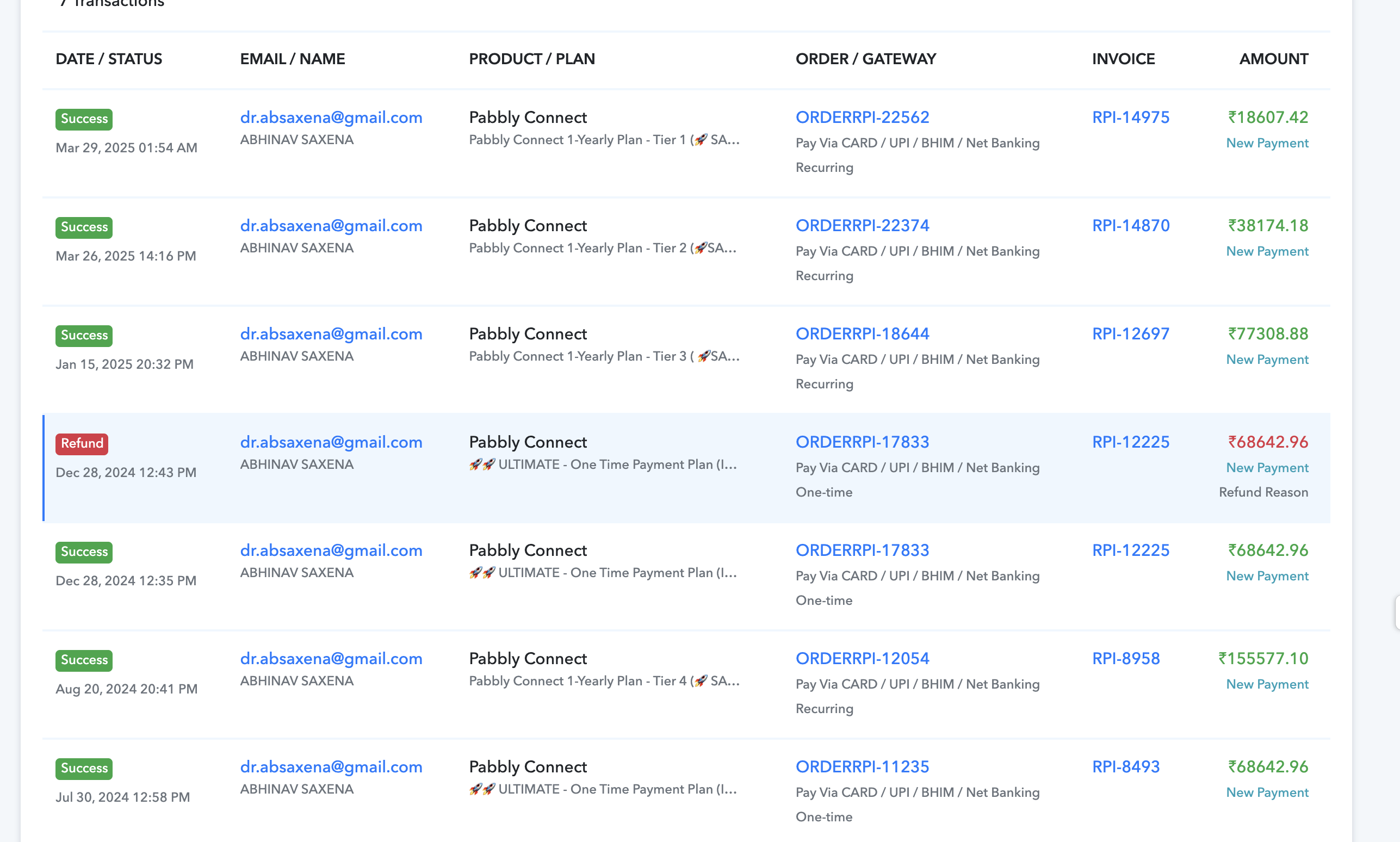Click amount ₹18607.42

pos(1268,117)
